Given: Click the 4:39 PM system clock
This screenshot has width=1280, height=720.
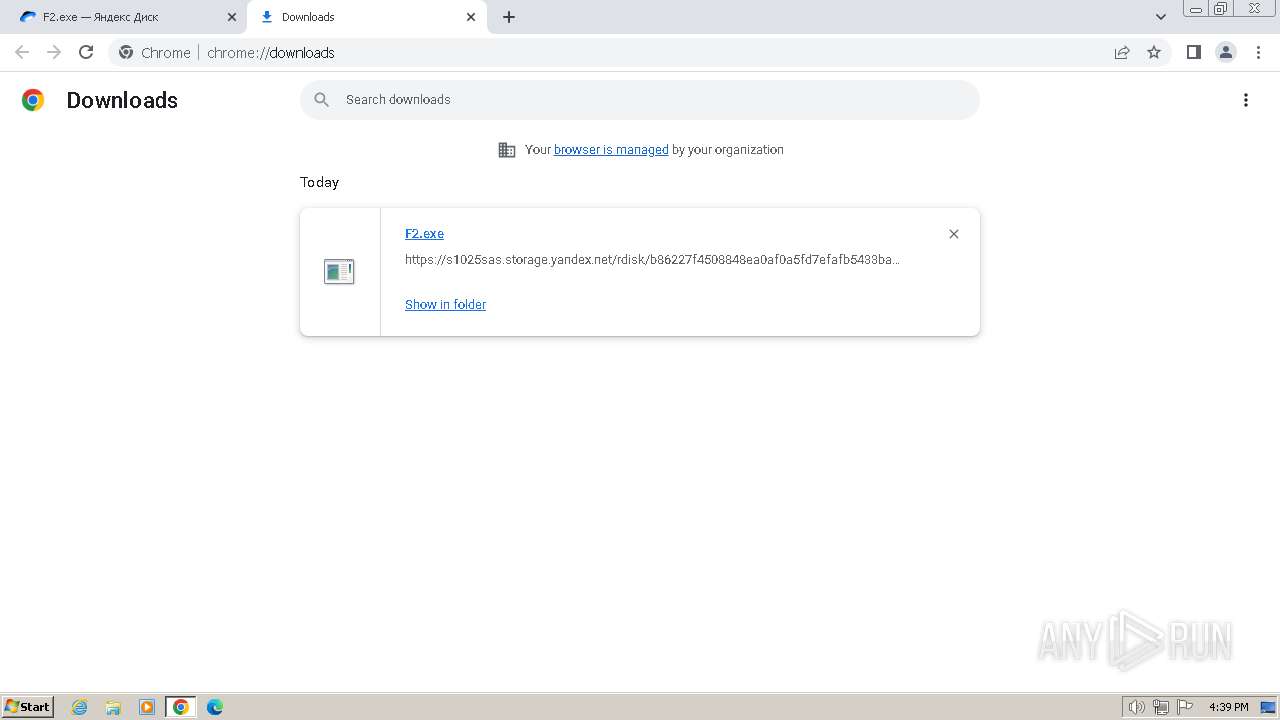Looking at the screenshot, I should pyautogui.click(x=1229, y=707).
